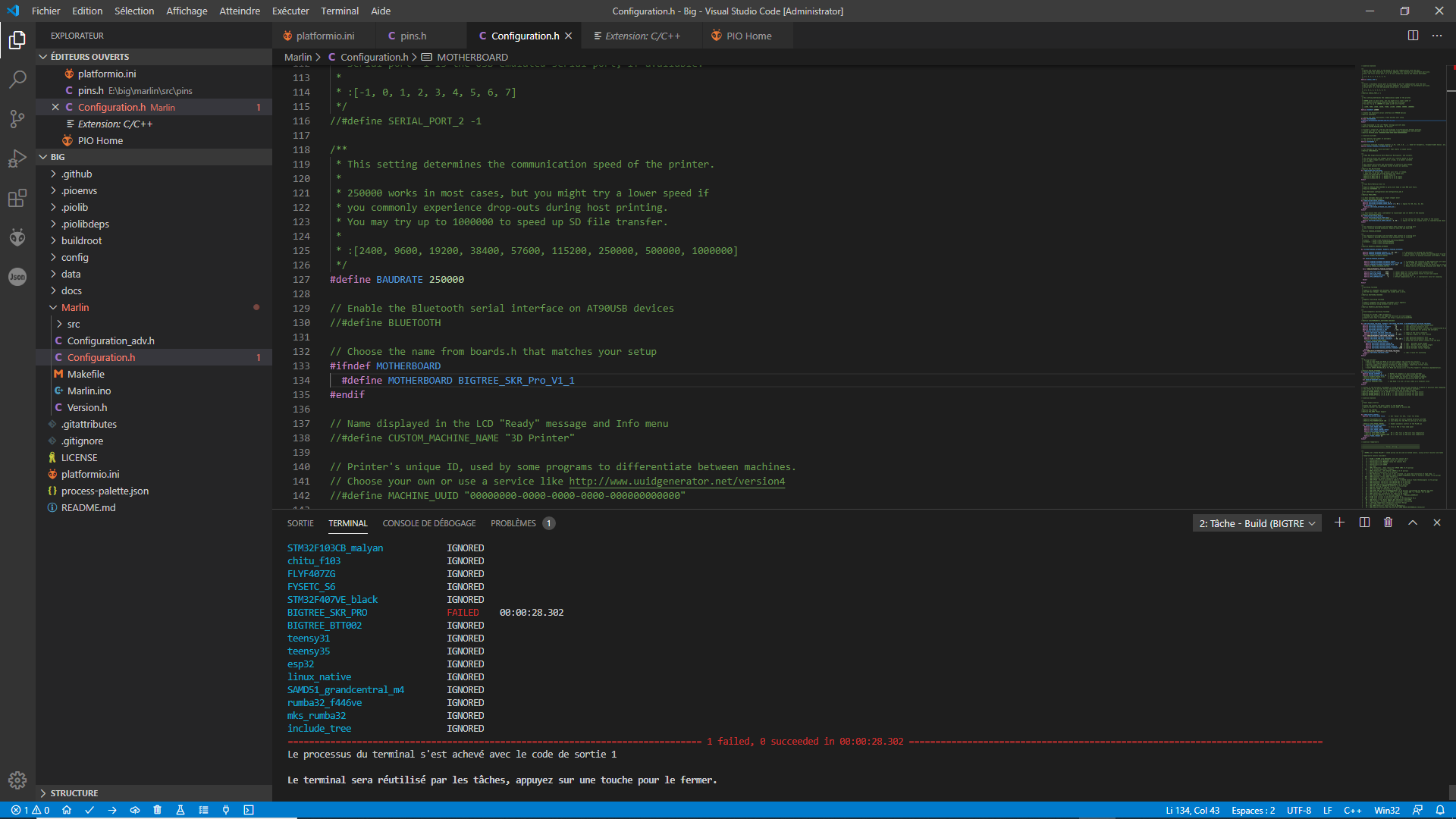Click the editor minimap scrollbar area
This screenshot has height=819, width=1456.
pyautogui.click(x=1403, y=288)
